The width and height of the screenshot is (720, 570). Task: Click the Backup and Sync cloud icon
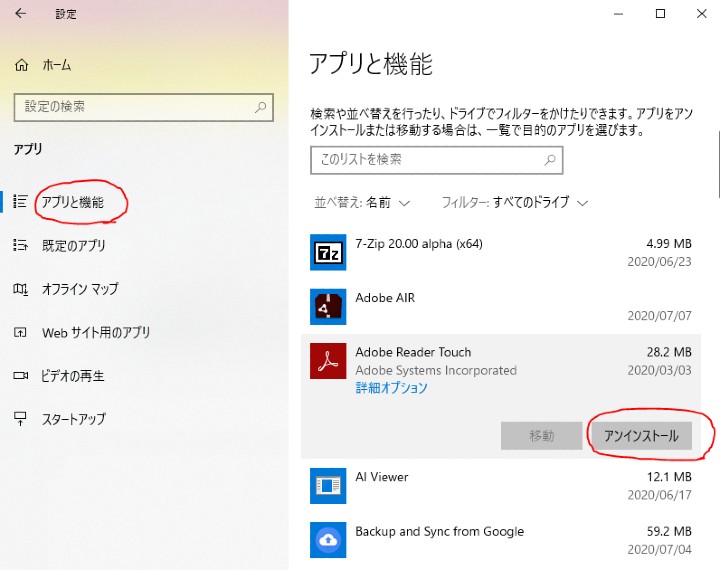point(328,540)
